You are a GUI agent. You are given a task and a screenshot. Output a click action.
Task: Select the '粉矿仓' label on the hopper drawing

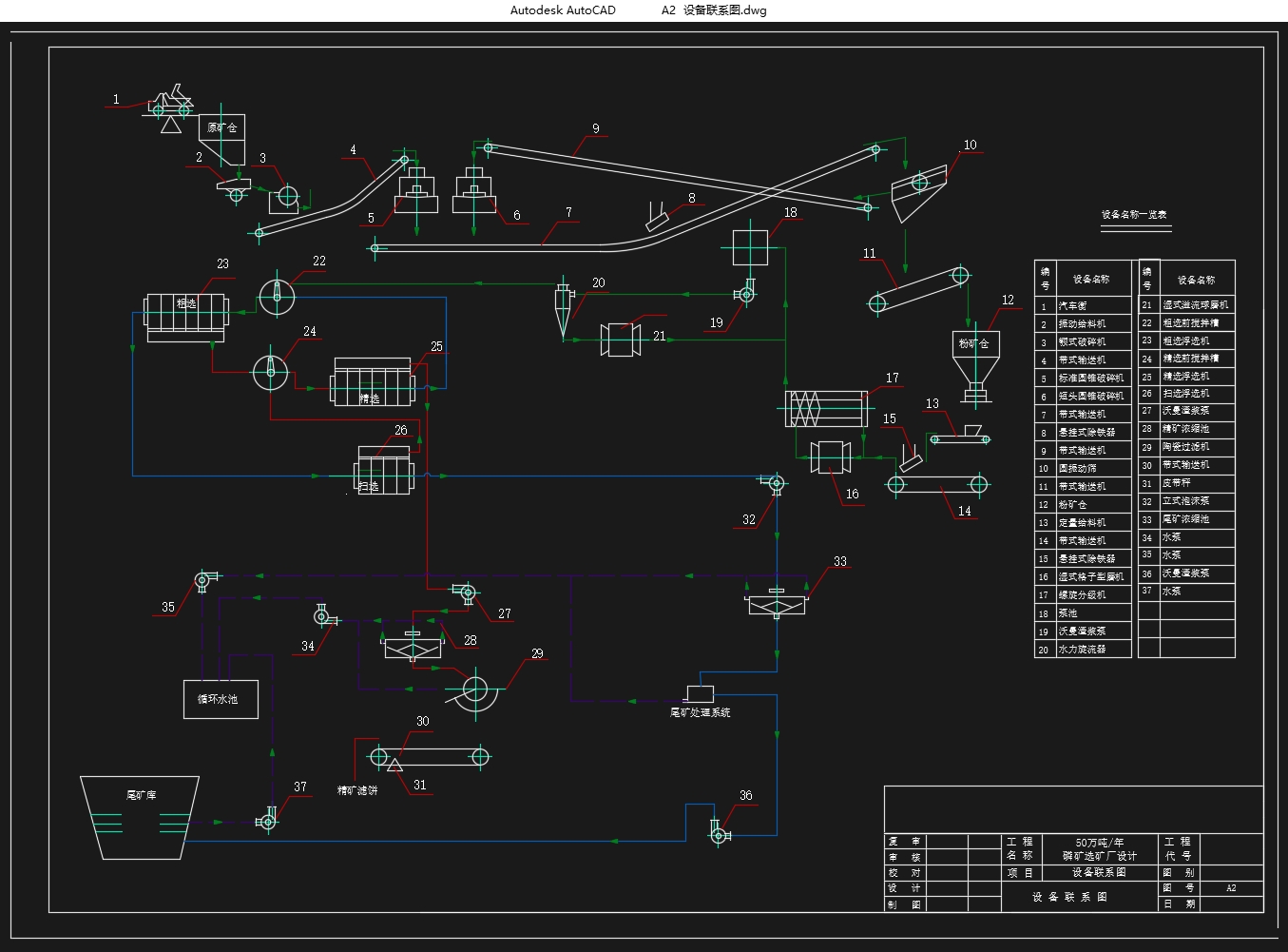pyautogui.click(x=974, y=343)
